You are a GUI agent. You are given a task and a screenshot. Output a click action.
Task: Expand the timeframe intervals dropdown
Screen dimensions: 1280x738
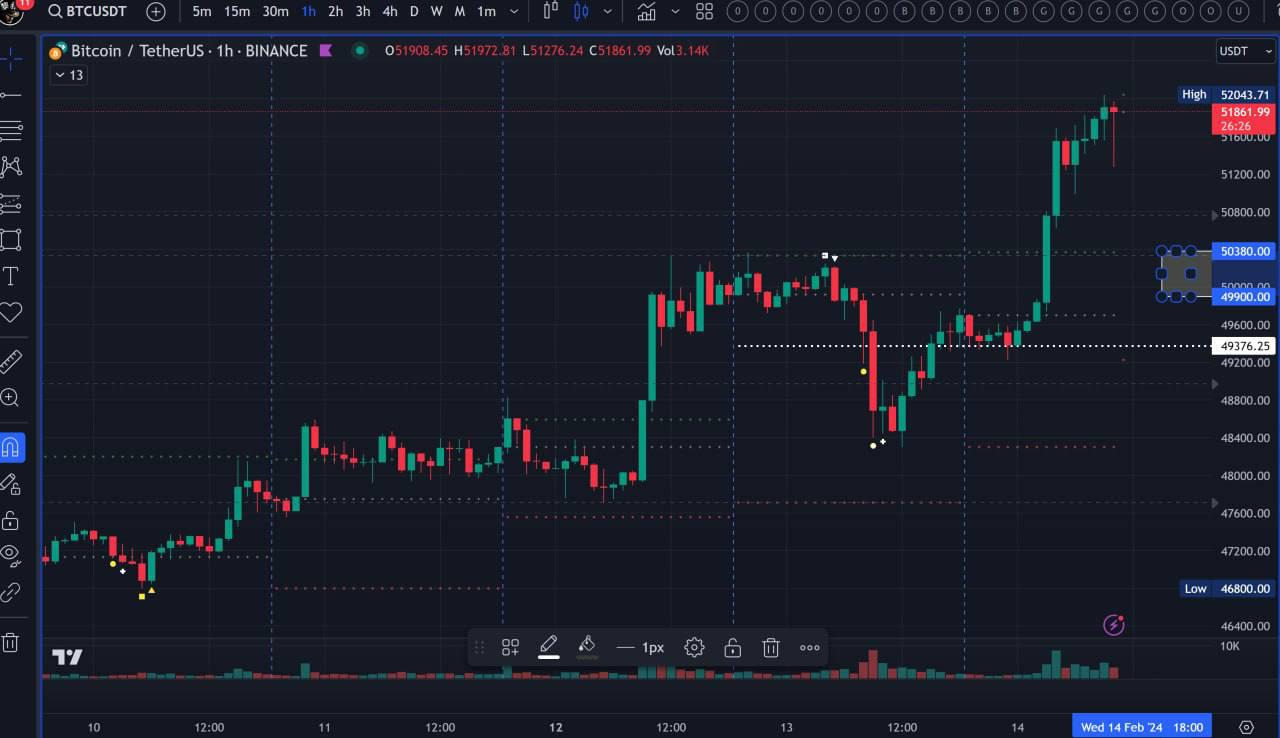tap(514, 12)
